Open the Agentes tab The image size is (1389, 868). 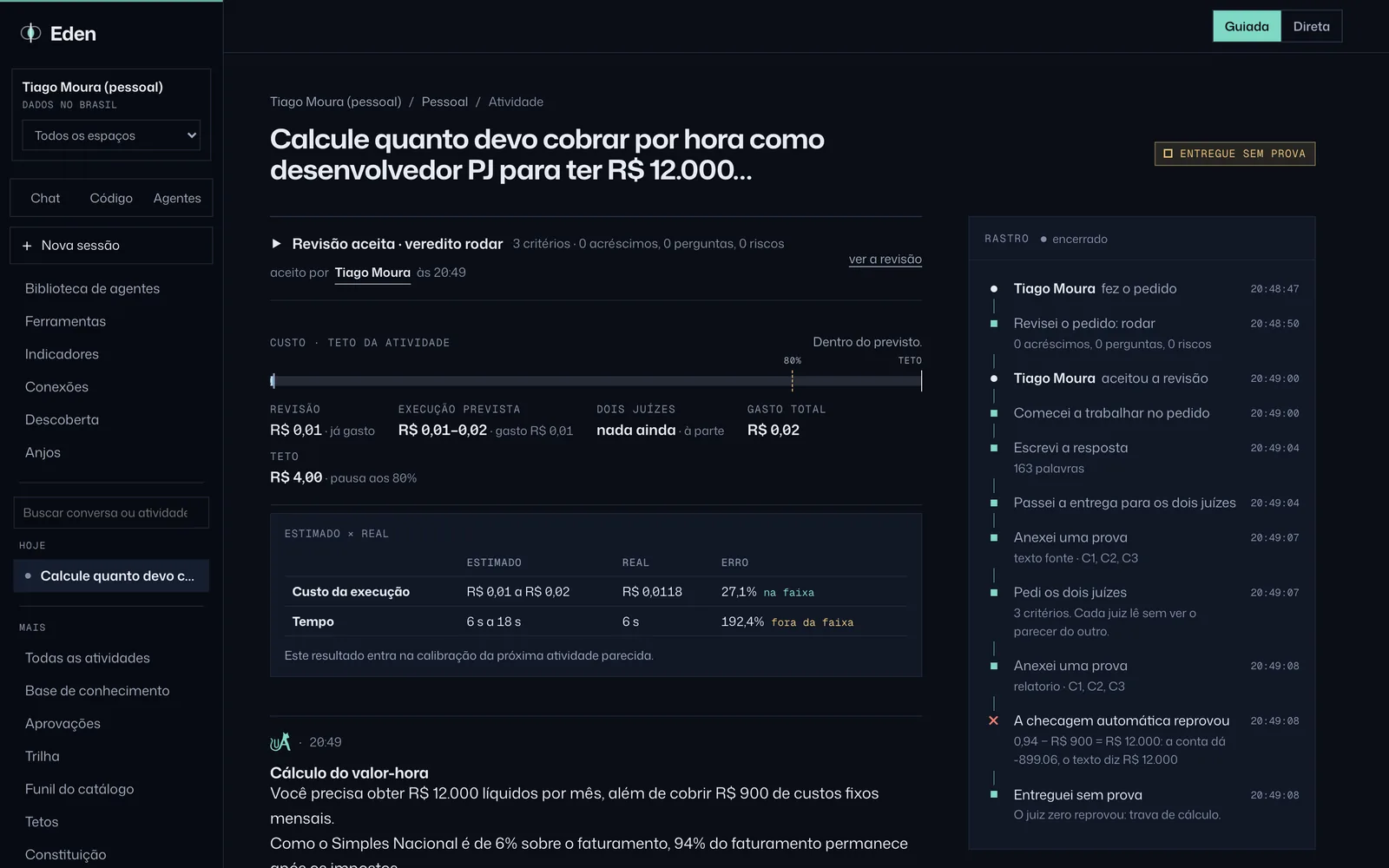click(x=177, y=198)
